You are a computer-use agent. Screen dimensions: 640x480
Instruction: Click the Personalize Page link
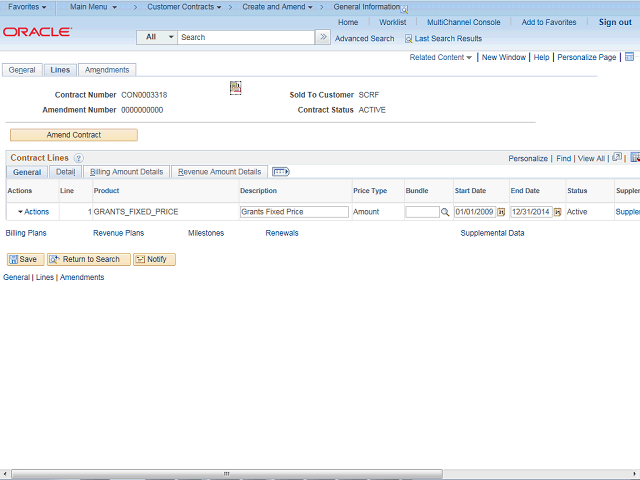coord(587,58)
